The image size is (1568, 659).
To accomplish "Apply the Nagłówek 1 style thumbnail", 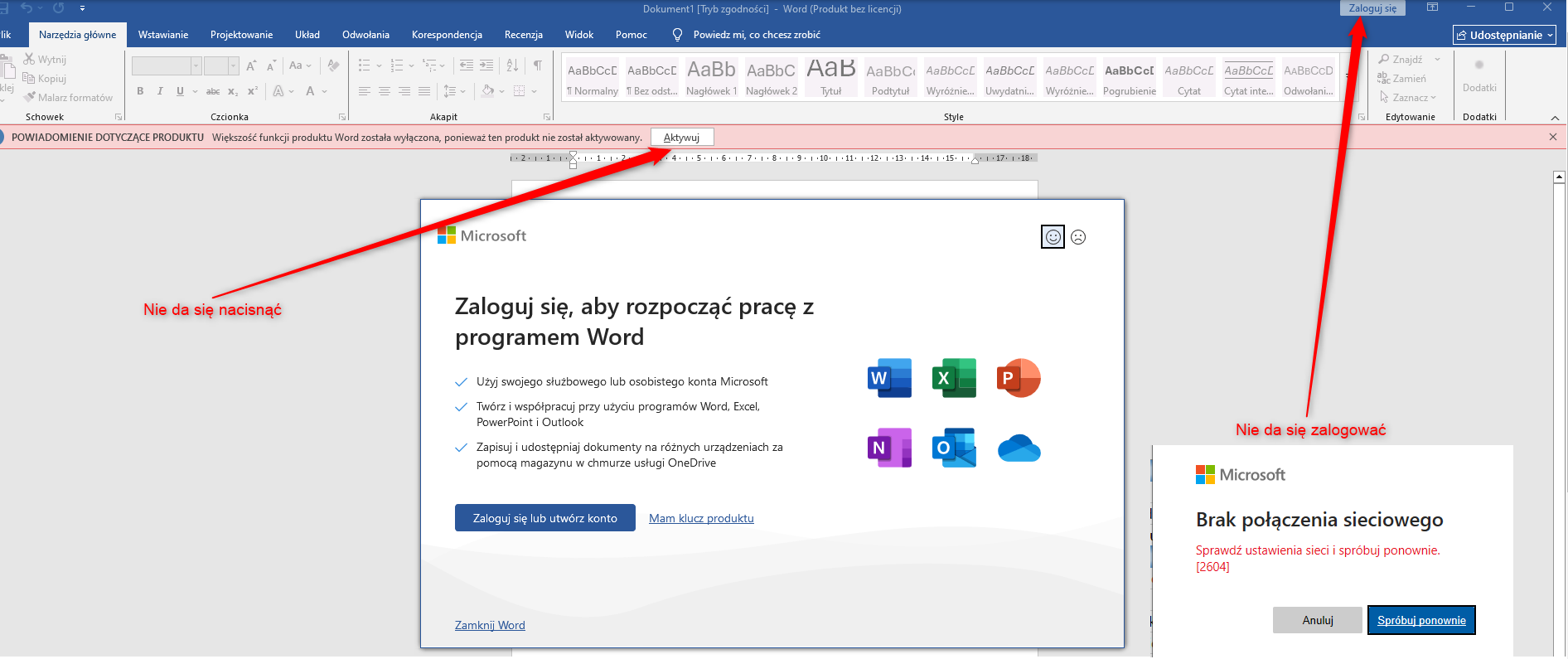I will click(x=712, y=77).
